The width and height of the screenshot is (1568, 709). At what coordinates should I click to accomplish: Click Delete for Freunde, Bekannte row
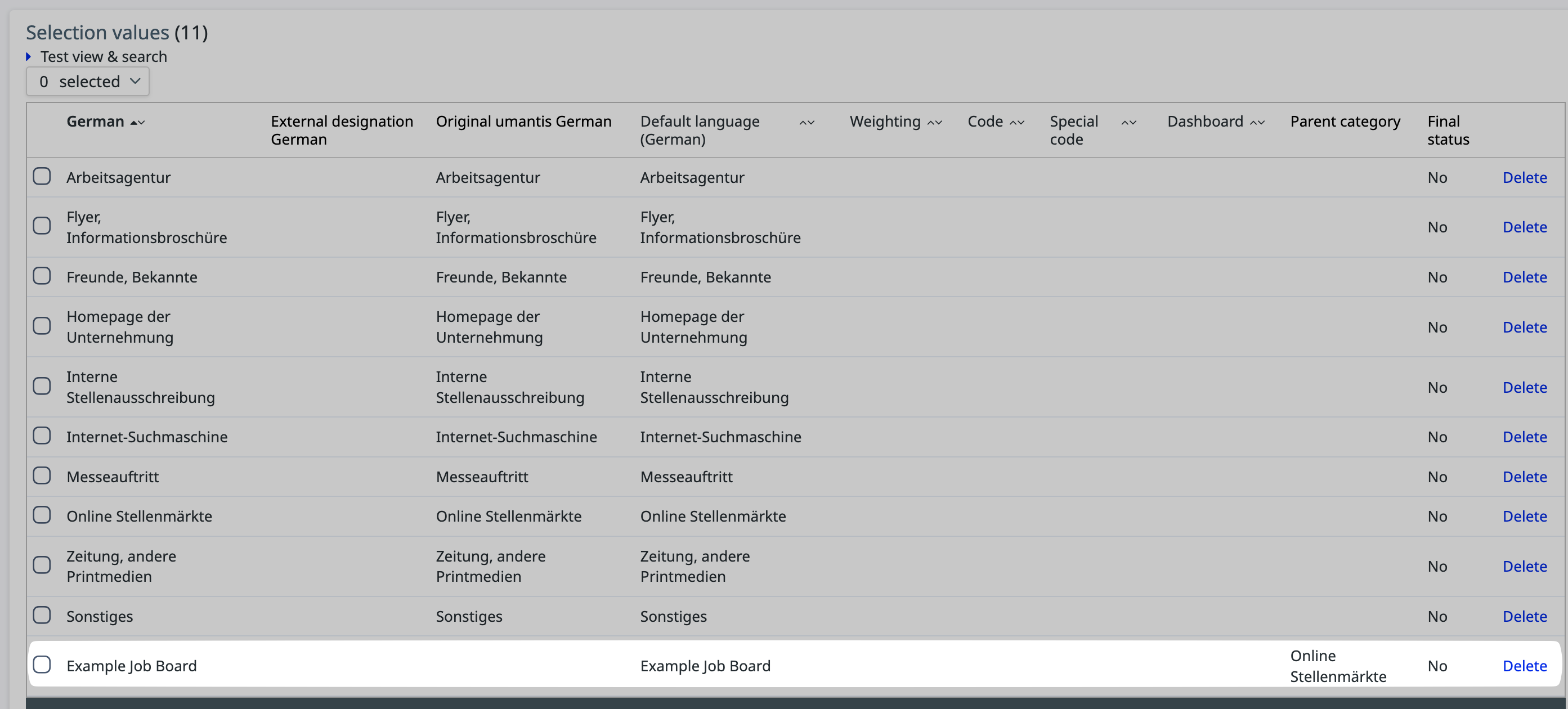pos(1524,277)
